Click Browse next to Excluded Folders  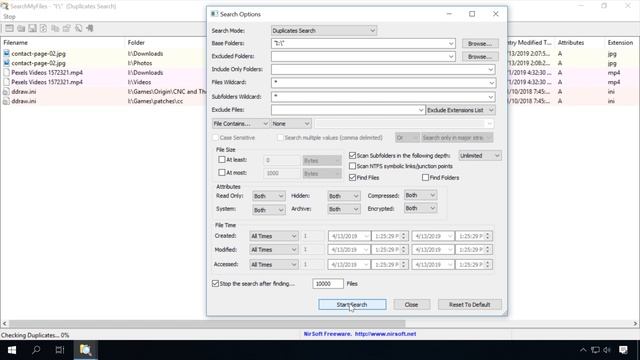[480, 56]
